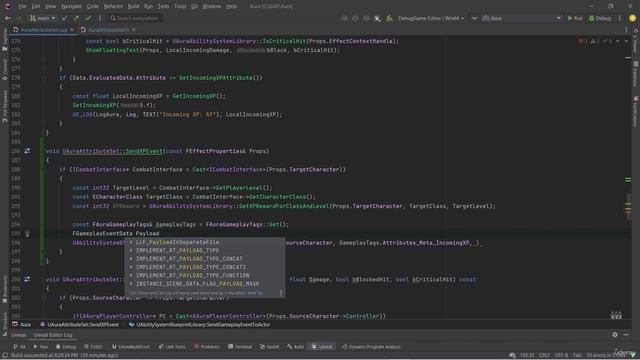The height and width of the screenshot is (360, 640).
Task: Open the Unit Tests tool window
Action: coord(172,347)
